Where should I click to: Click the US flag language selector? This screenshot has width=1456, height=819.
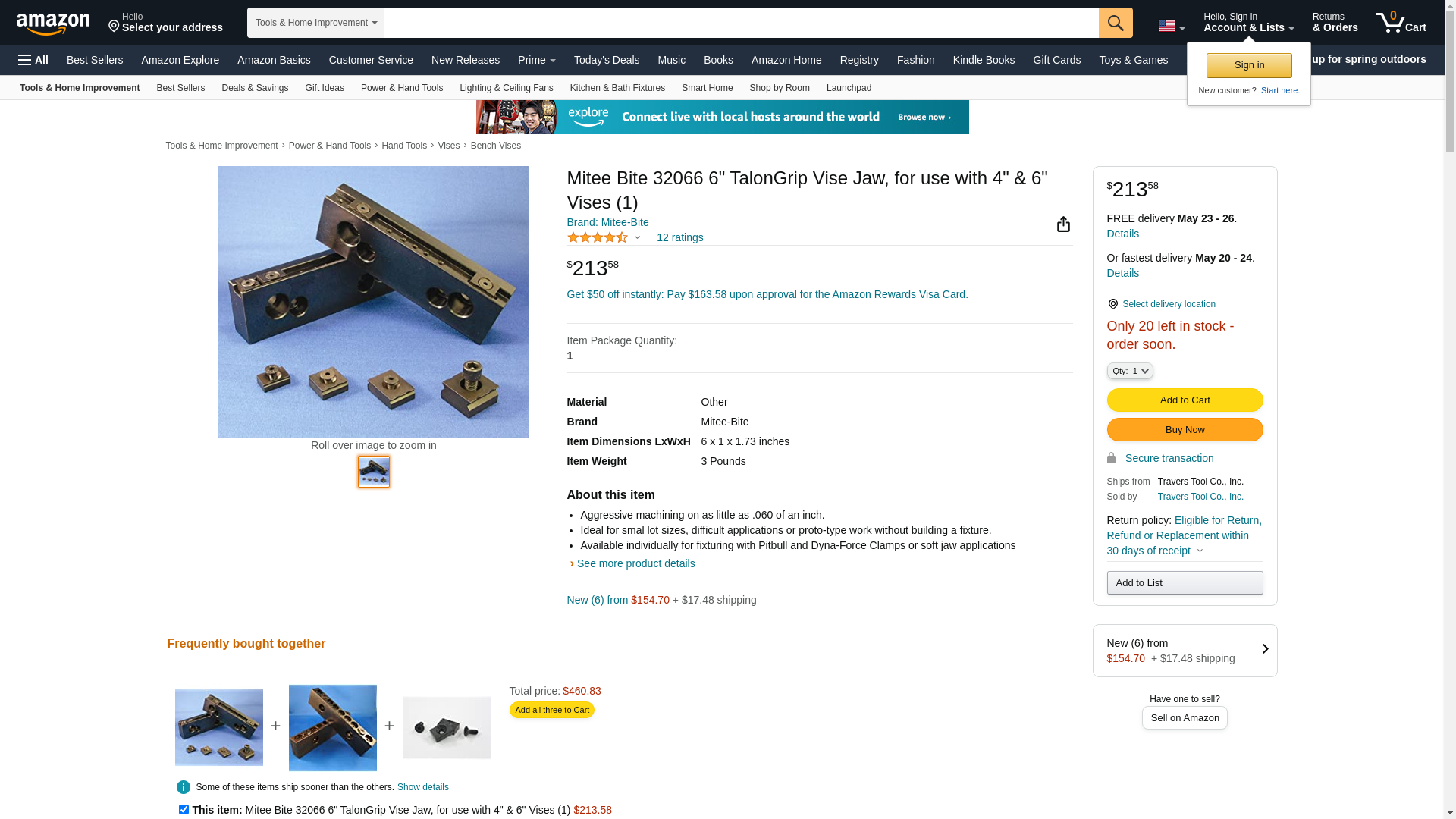(x=1171, y=26)
